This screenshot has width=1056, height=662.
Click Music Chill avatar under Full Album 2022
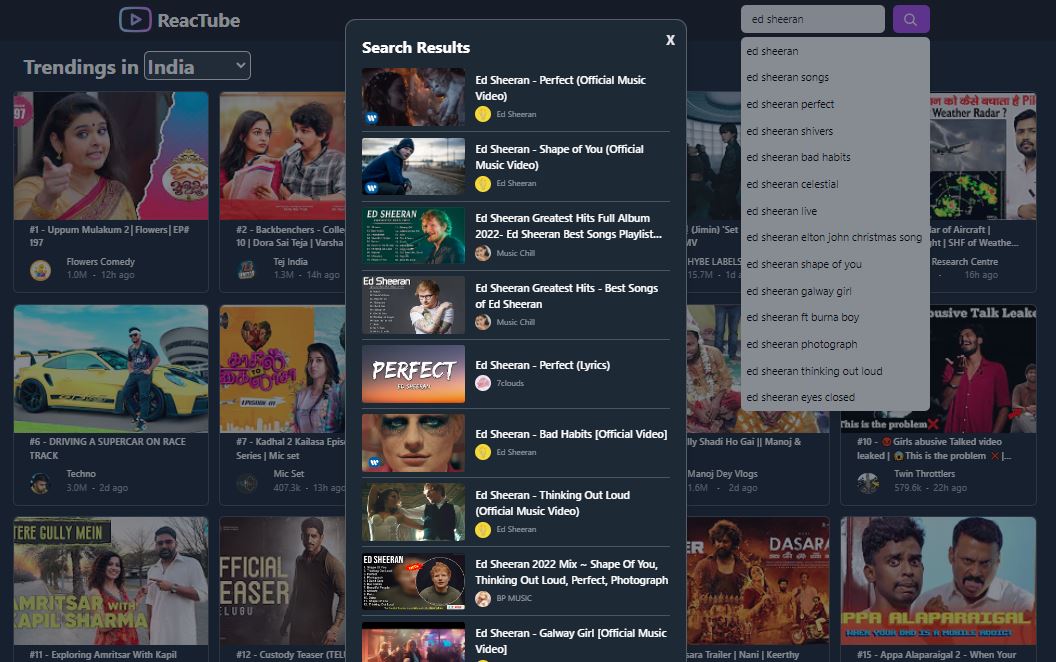pyautogui.click(x=483, y=253)
